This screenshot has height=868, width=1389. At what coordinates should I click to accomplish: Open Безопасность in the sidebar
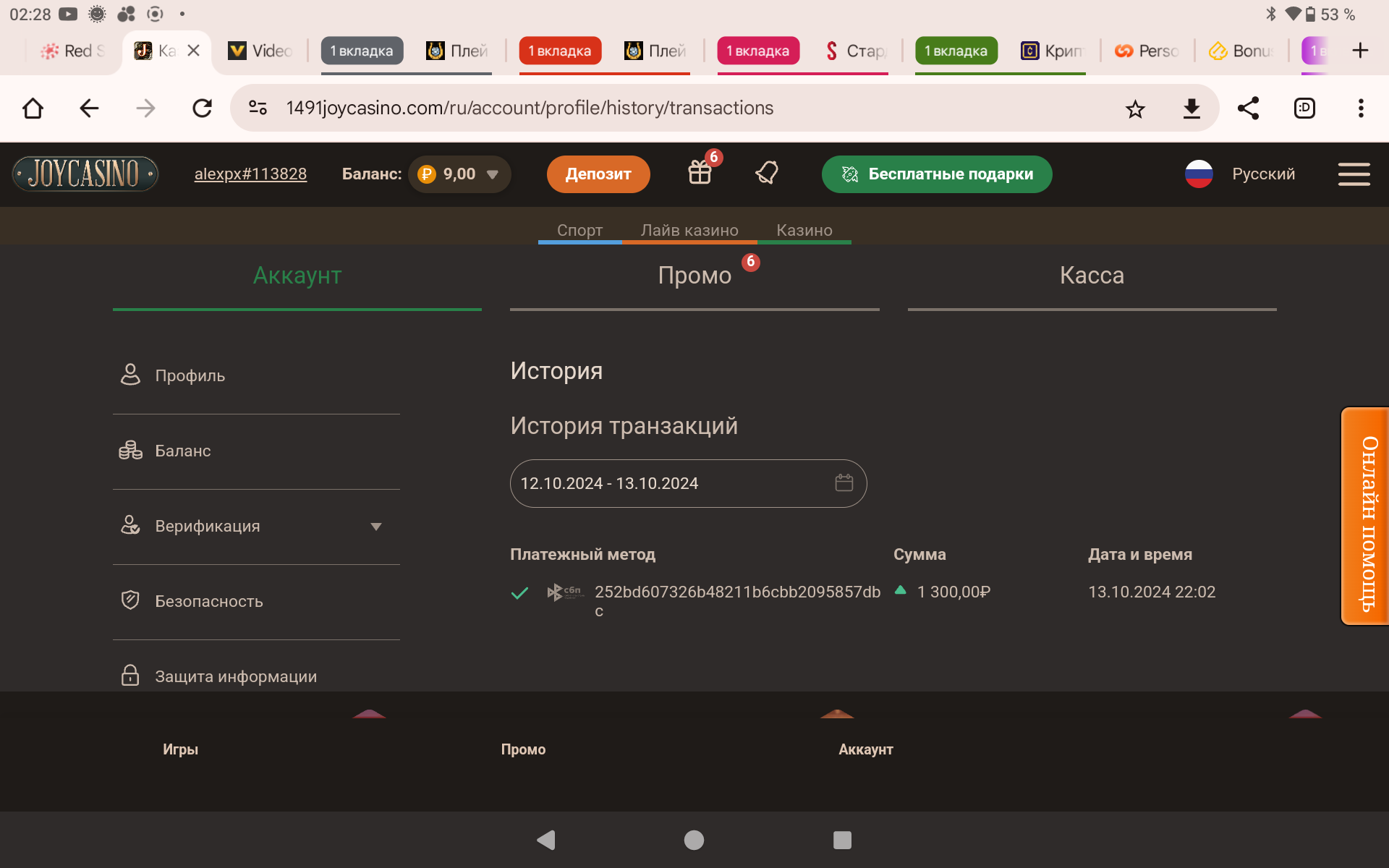tap(208, 601)
